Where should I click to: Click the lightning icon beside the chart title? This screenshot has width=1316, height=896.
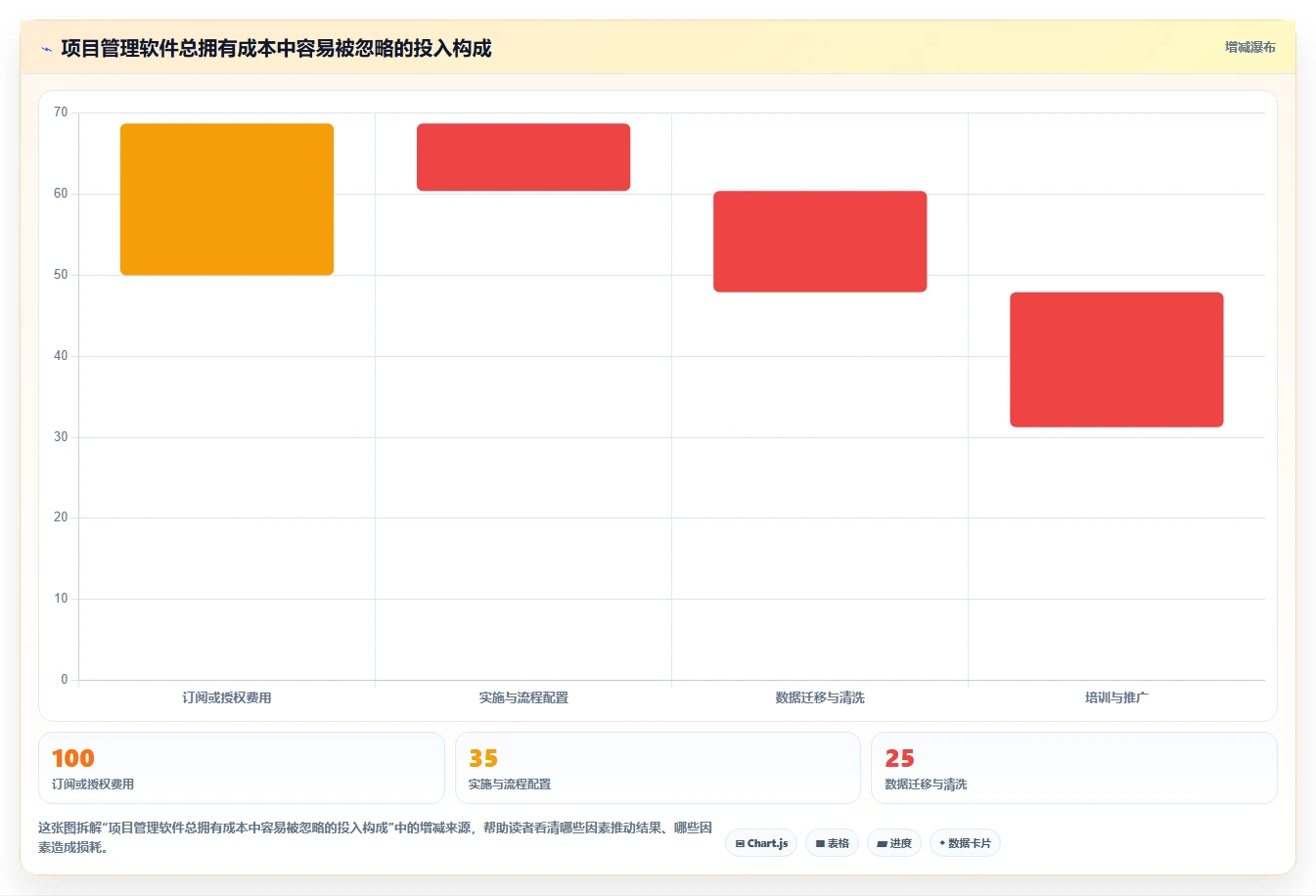click(46, 49)
